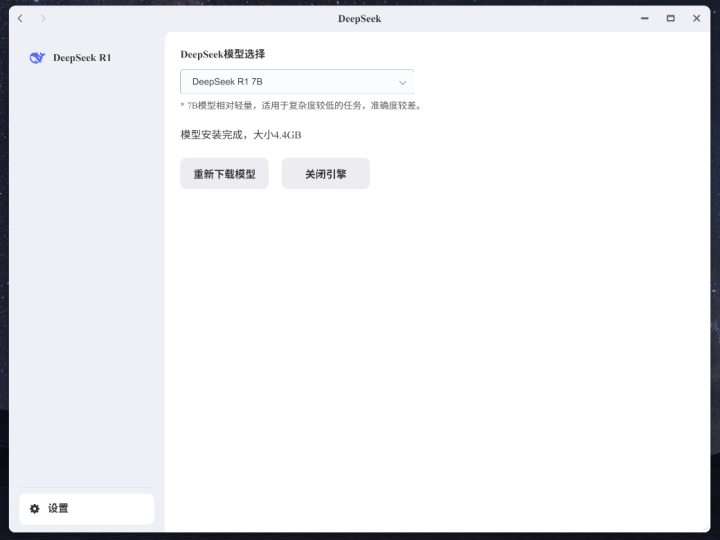The image size is (720, 540).
Task: Click the settings gear icon
Action: pos(35,509)
